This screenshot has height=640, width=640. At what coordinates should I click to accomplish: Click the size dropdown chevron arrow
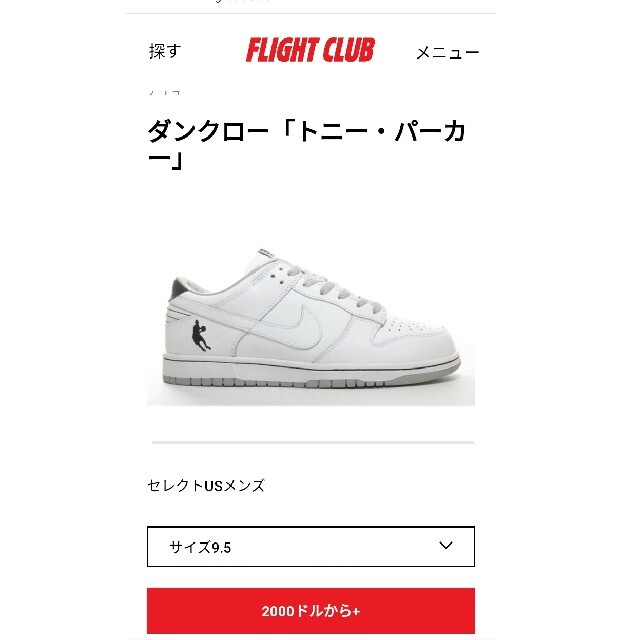coord(446,545)
